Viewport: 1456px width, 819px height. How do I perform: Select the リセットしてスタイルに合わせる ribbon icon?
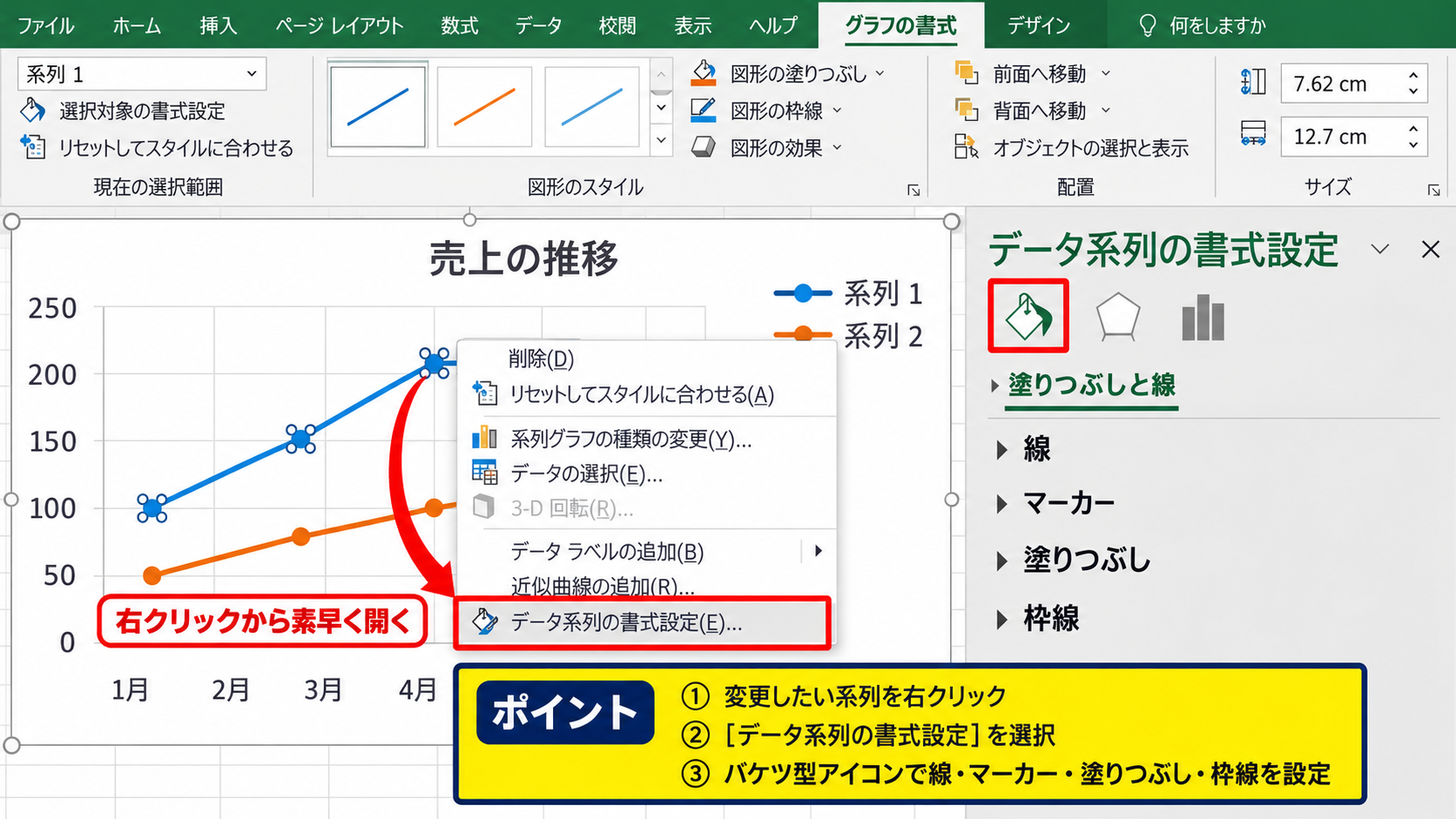33,147
